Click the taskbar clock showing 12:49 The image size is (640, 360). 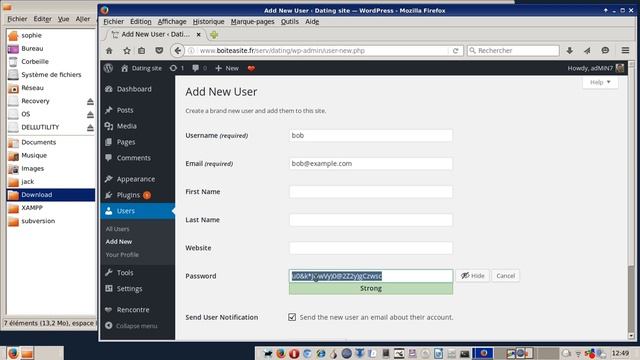coord(620,353)
